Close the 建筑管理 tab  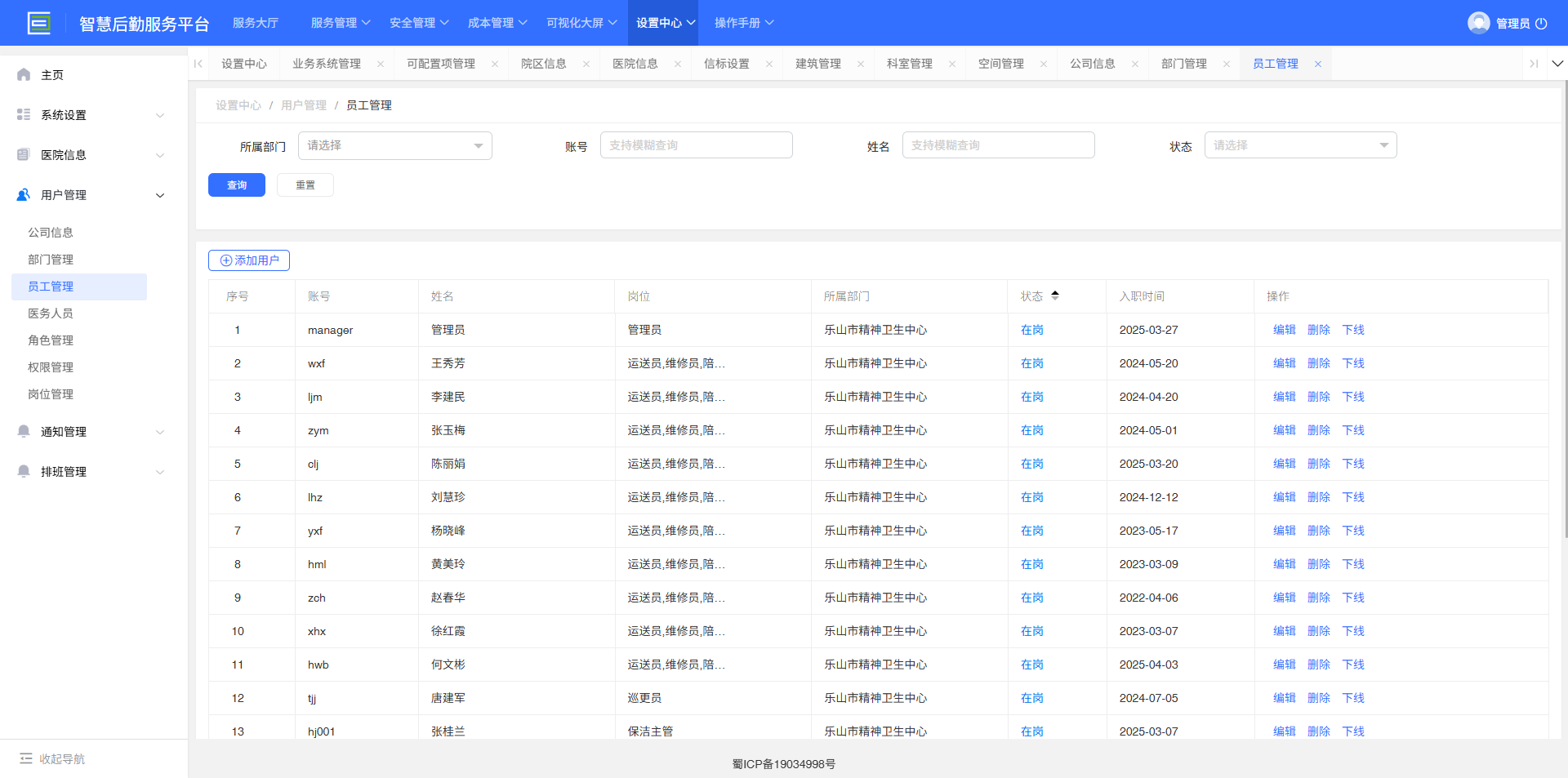coord(861,64)
